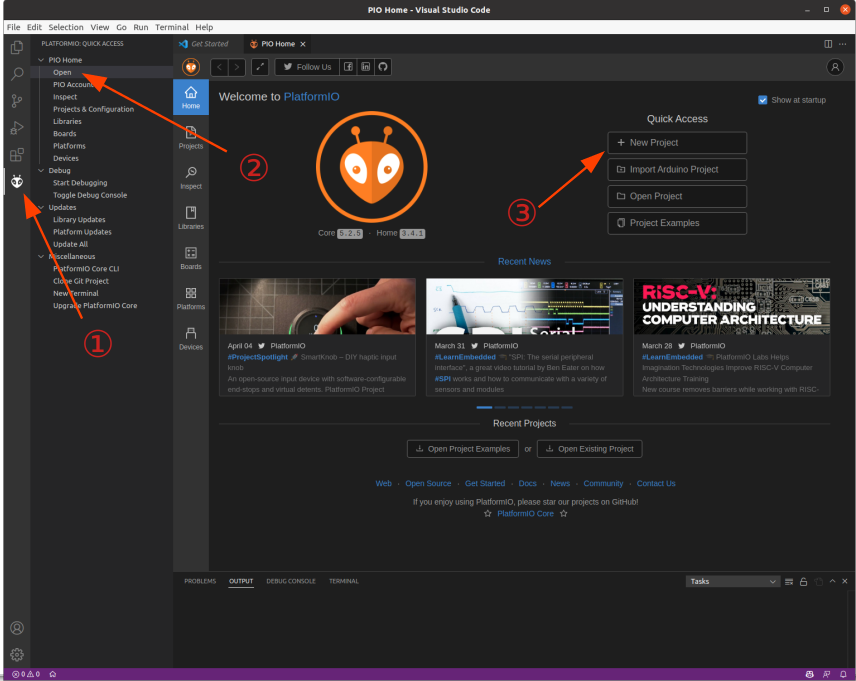
Task: Select Projects & Configuration tree item
Action: (x=93, y=109)
